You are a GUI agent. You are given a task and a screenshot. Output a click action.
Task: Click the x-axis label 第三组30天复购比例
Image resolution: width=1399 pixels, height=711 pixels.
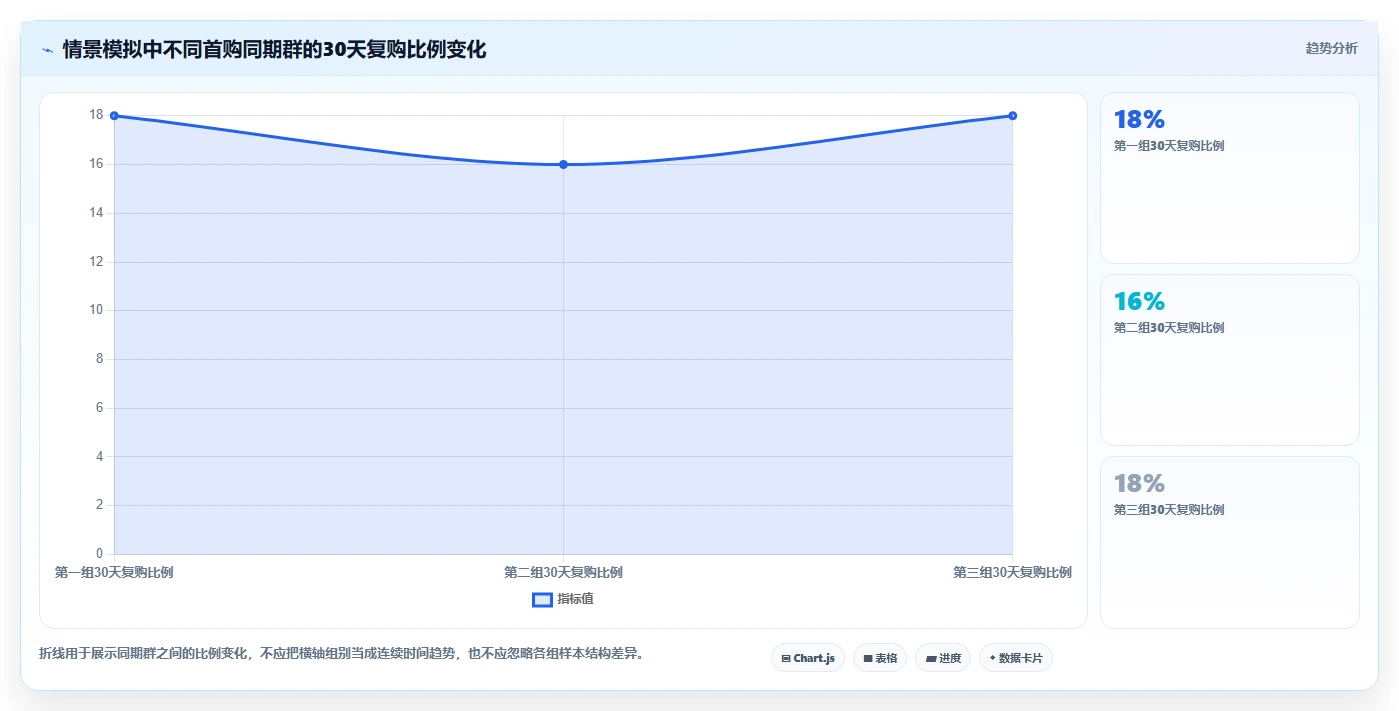1012,573
